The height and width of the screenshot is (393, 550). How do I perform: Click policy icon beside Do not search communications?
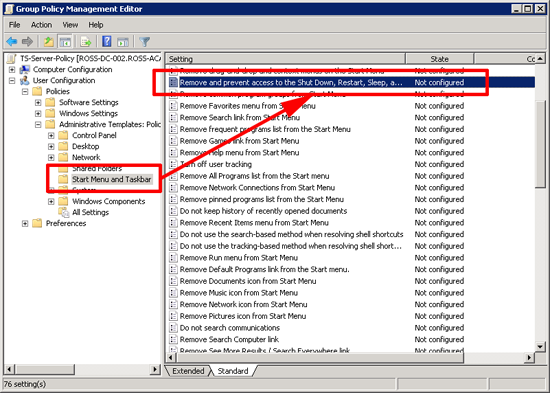173,328
